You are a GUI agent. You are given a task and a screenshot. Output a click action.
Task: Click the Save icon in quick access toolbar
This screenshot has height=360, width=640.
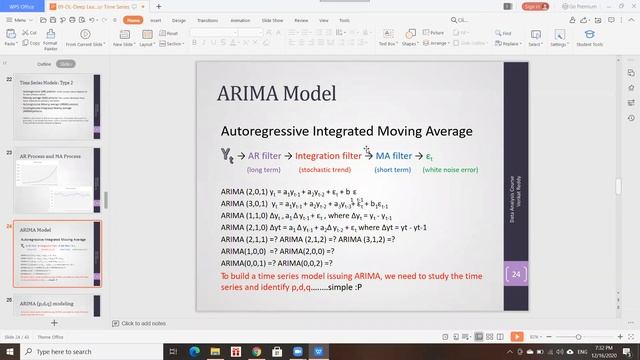tap(53, 20)
